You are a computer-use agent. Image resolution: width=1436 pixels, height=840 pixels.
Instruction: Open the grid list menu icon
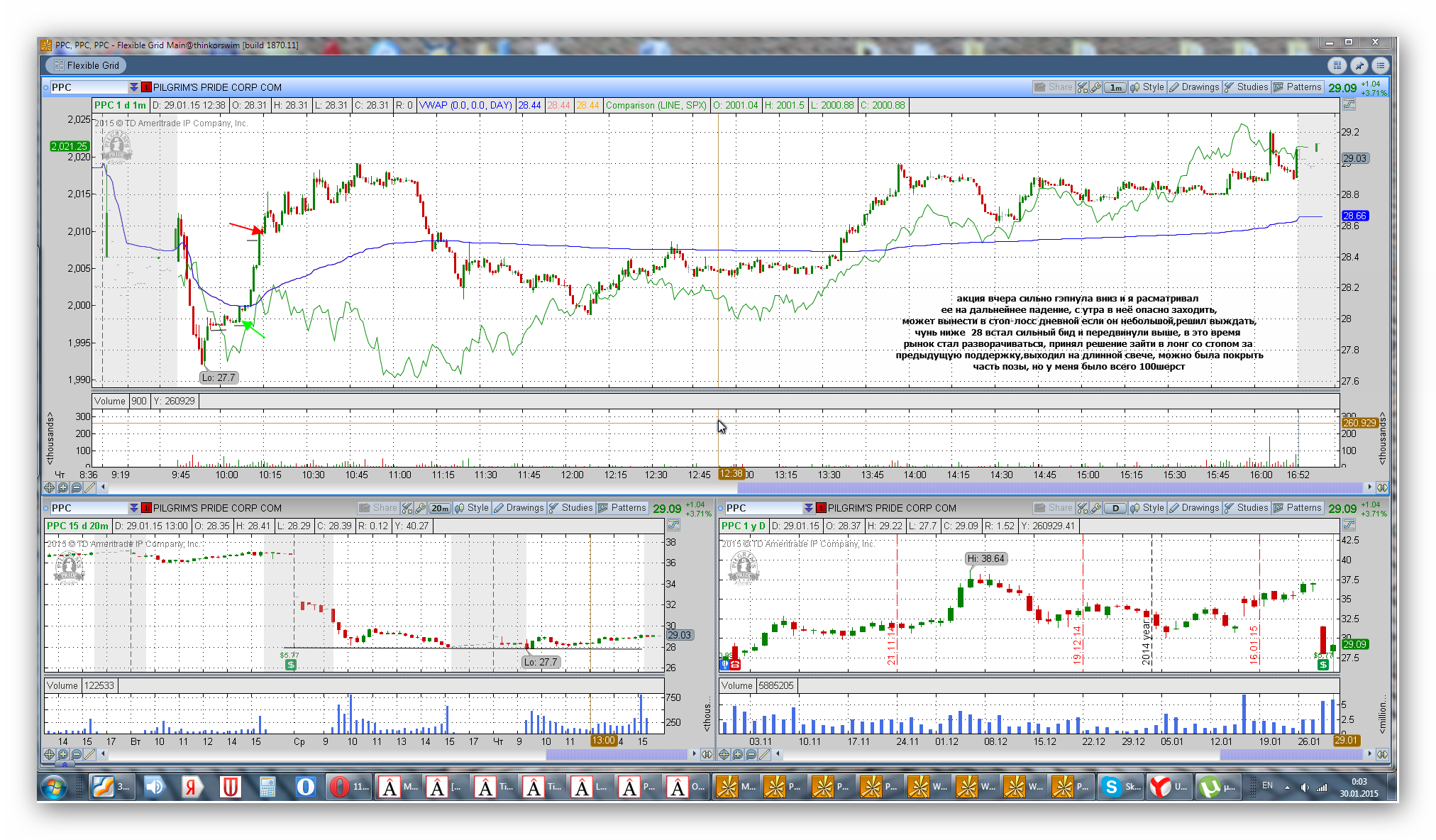tap(1380, 65)
